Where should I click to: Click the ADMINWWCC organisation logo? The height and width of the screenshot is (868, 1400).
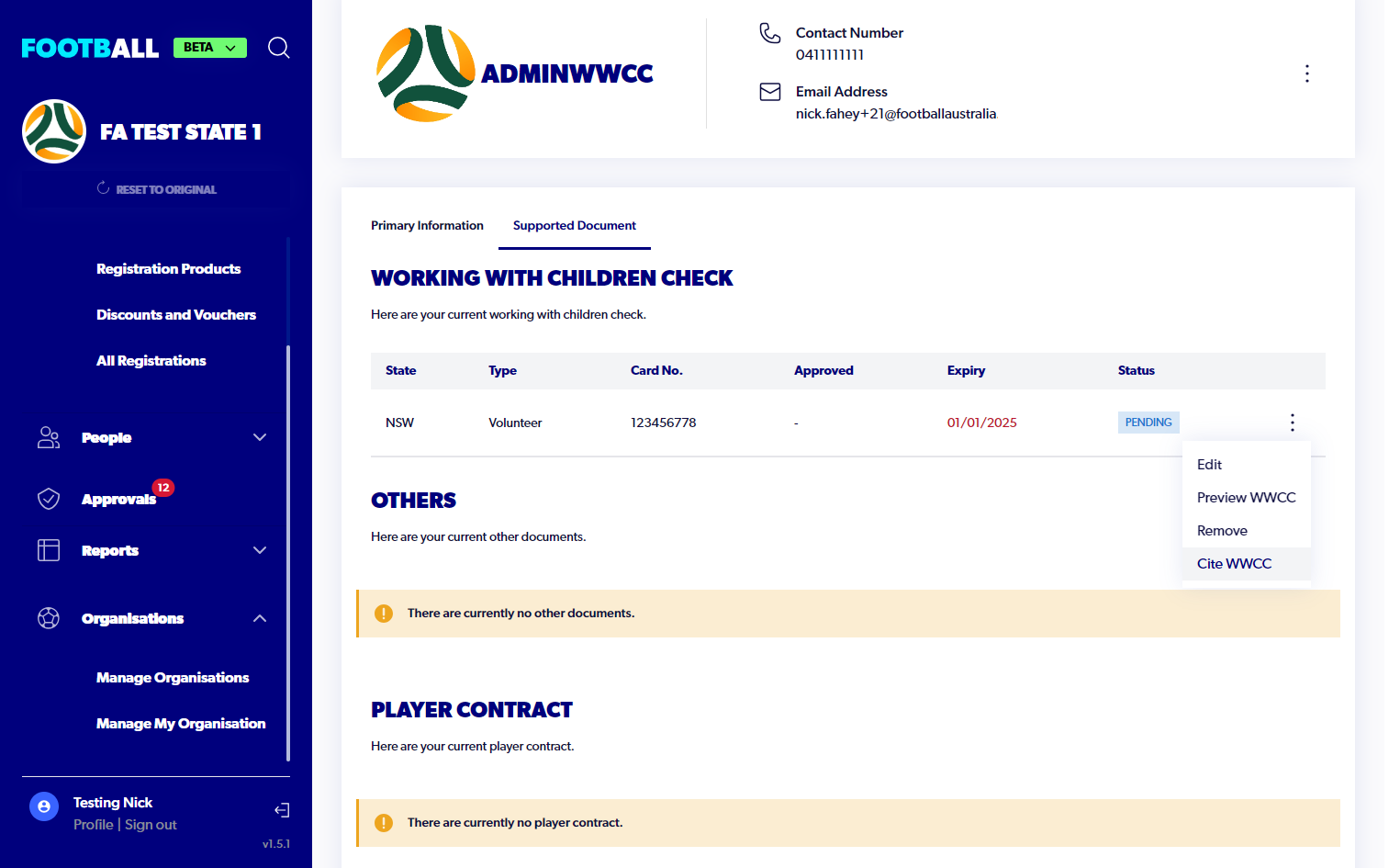425,73
